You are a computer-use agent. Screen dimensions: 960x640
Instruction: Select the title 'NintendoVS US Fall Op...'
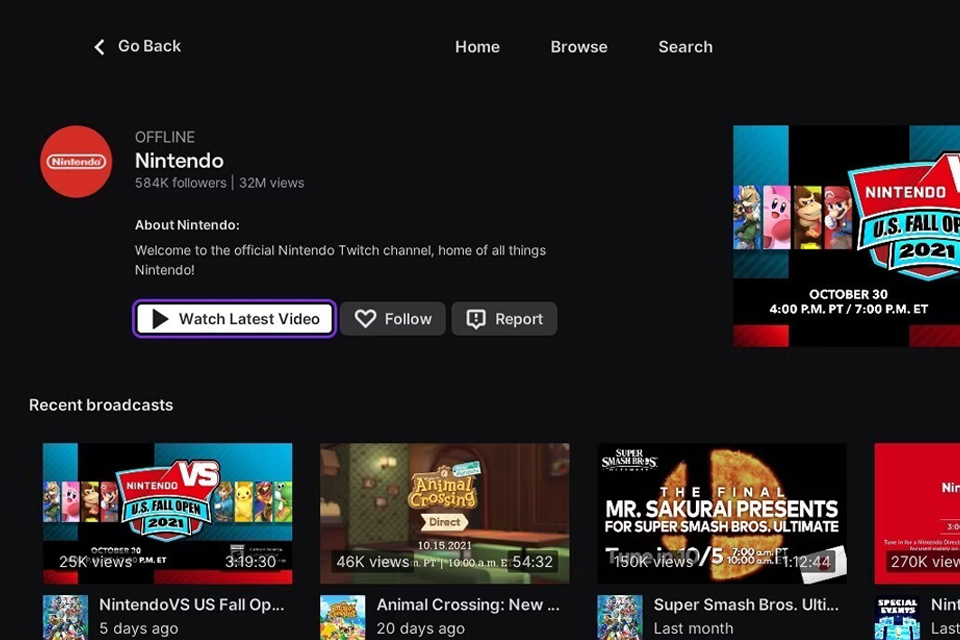[192, 604]
